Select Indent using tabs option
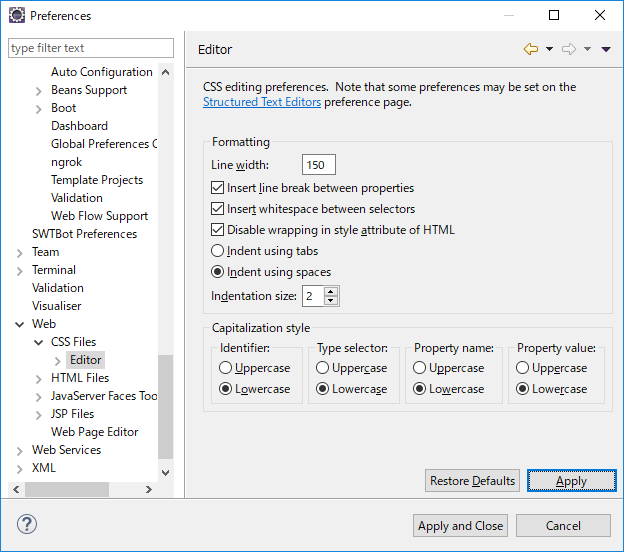The width and height of the screenshot is (624, 552). (218, 251)
